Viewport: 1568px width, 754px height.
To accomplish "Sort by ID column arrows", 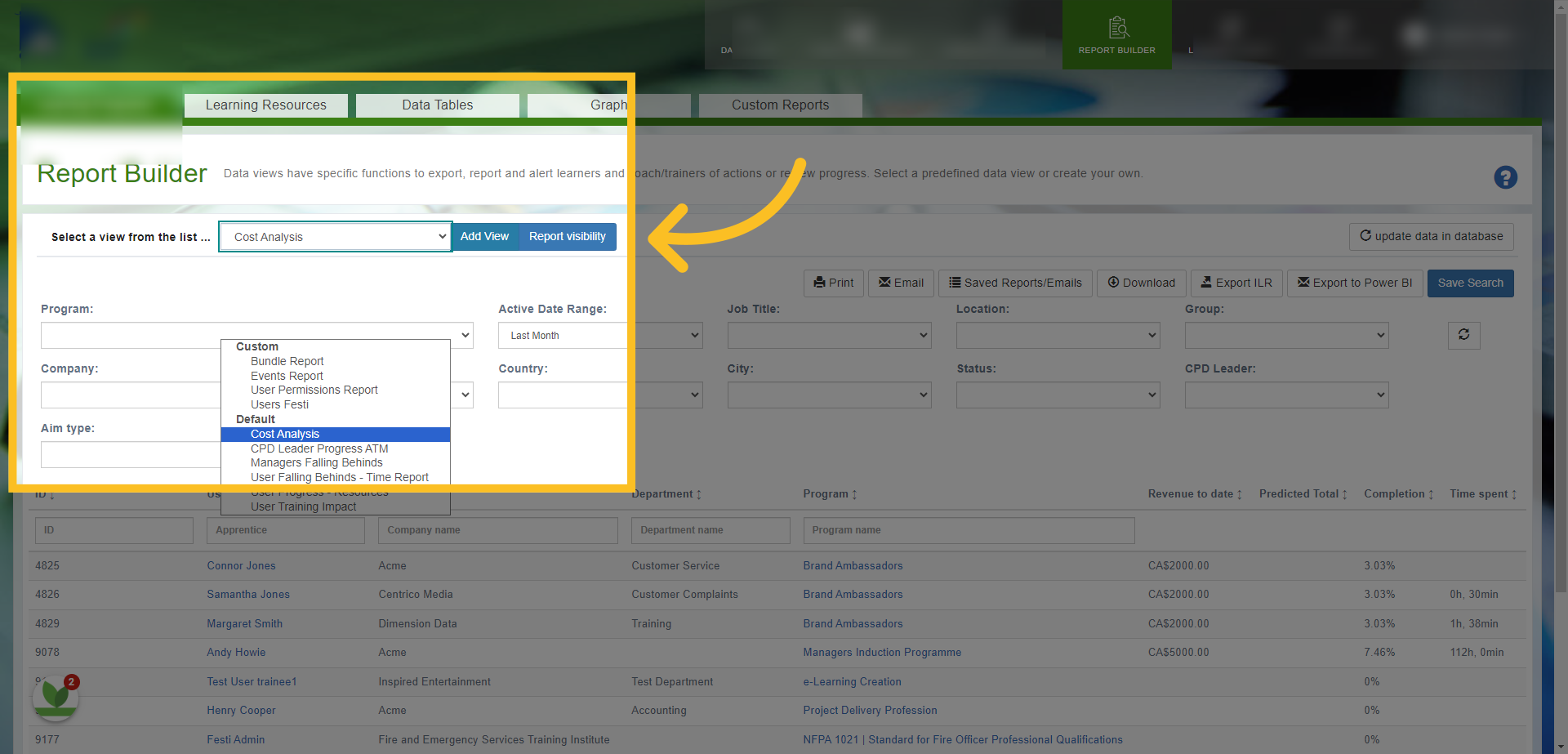I will (51, 495).
